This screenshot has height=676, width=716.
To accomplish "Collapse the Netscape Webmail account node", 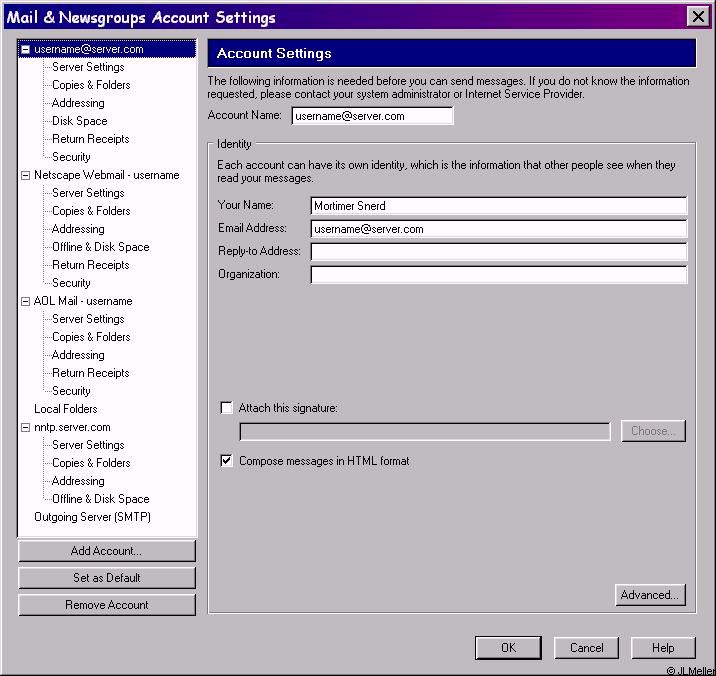I will [26, 175].
